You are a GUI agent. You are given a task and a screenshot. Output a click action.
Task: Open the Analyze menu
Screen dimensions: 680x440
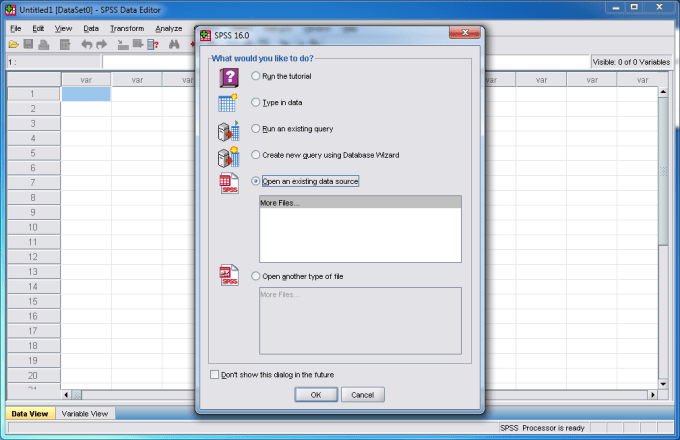click(169, 28)
